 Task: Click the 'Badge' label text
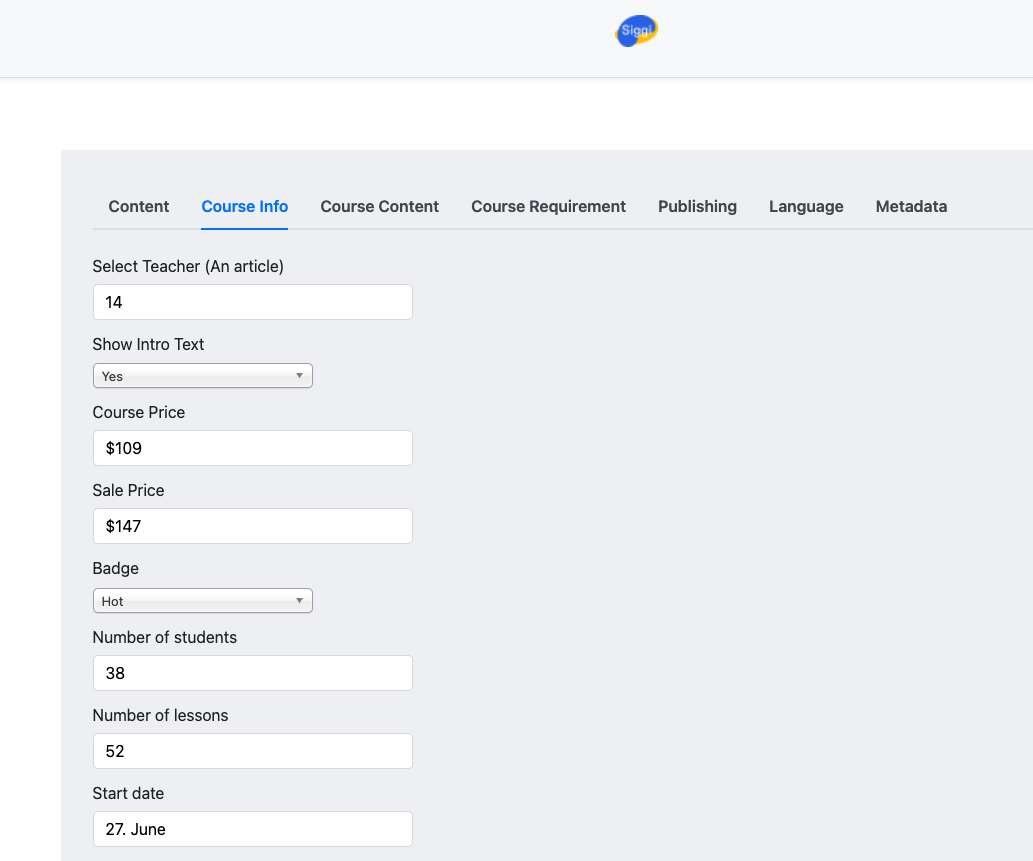(116, 568)
